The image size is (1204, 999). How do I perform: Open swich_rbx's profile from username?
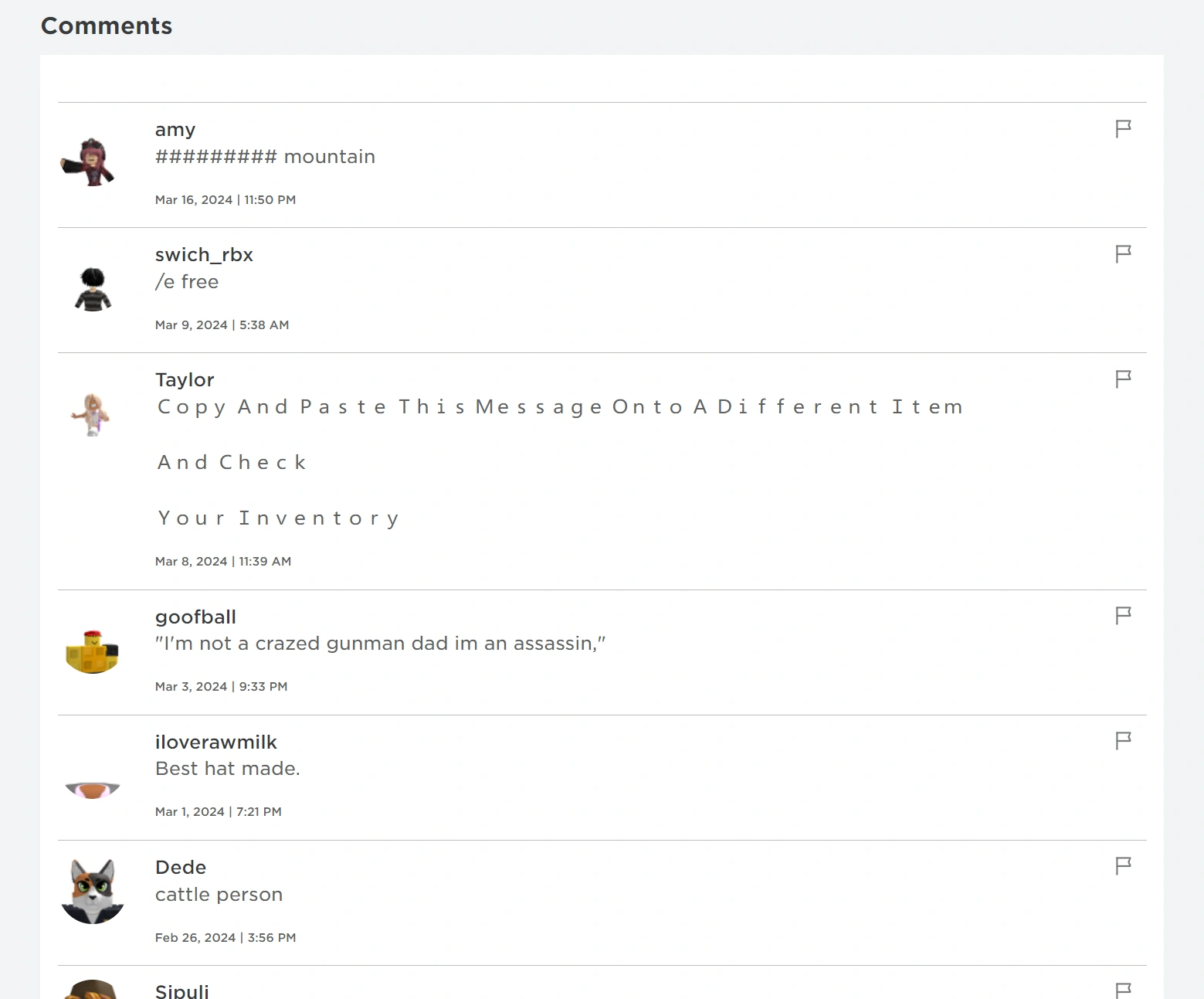(204, 255)
